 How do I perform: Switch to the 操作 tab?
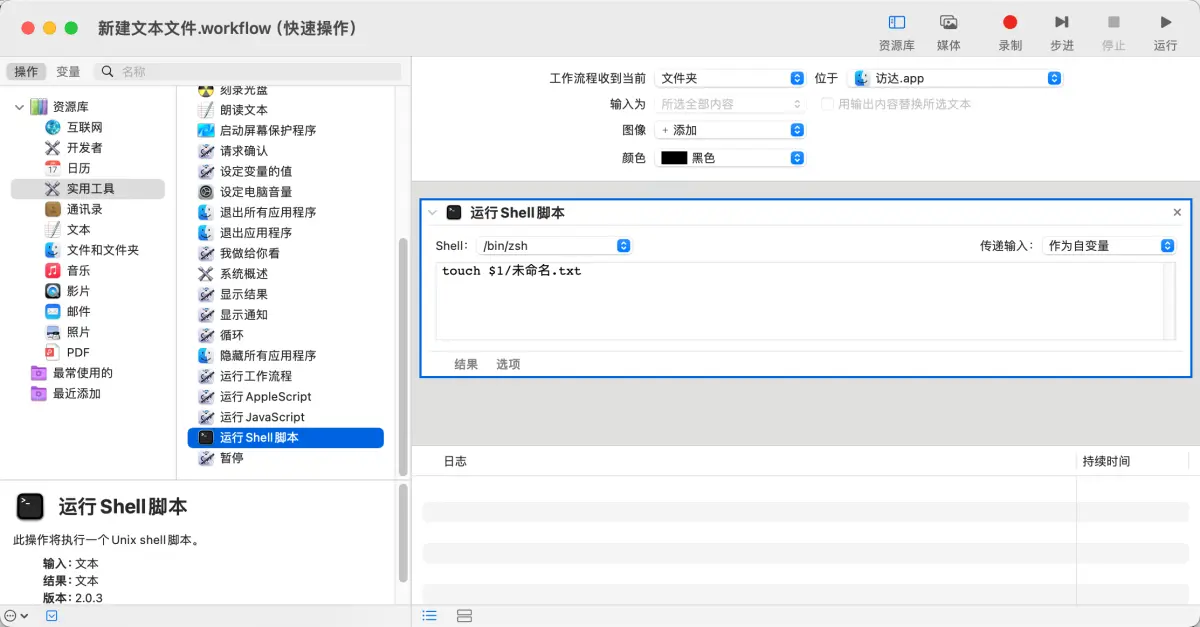click(x=27, y=71)
